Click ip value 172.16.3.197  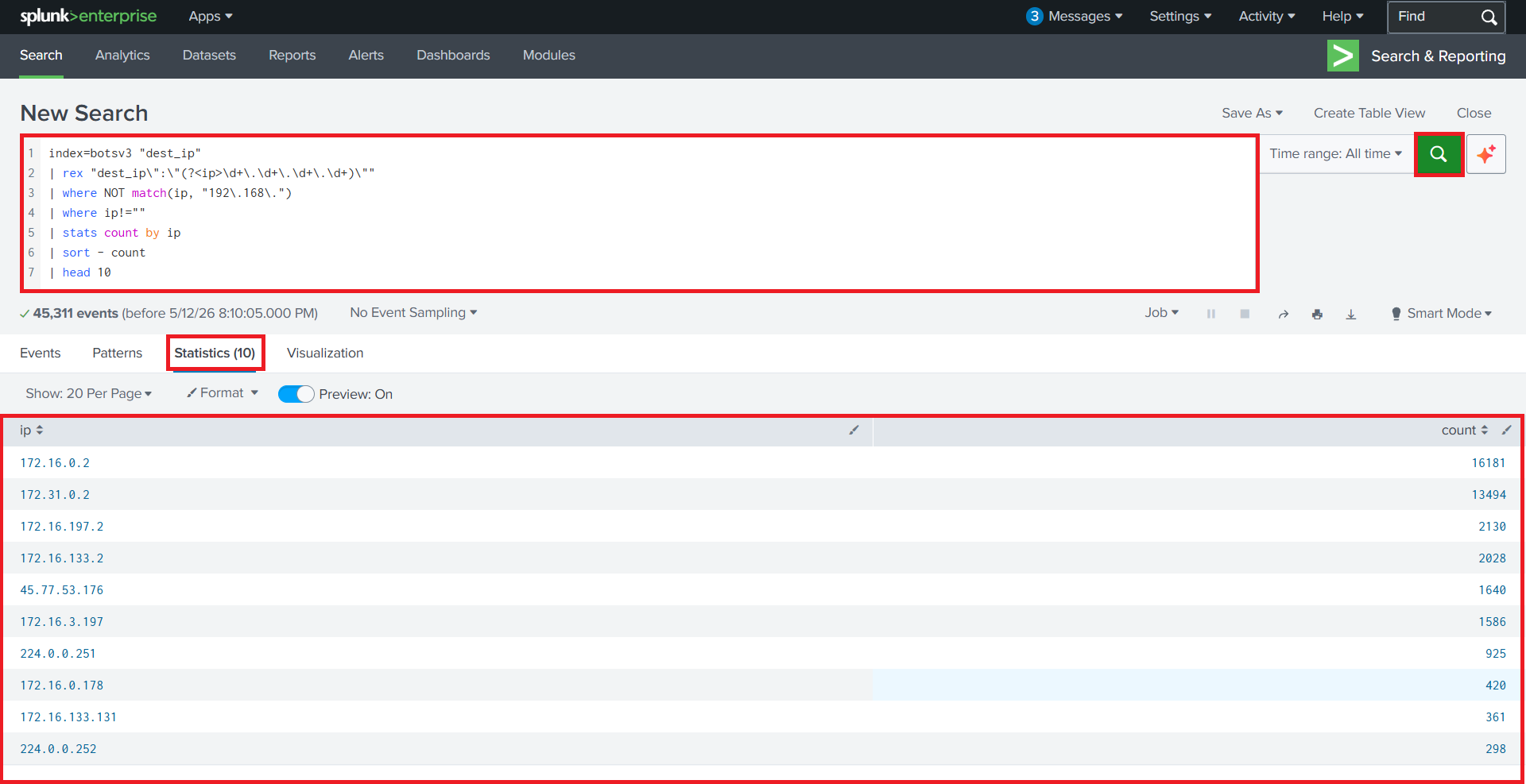tap(62, 622)
